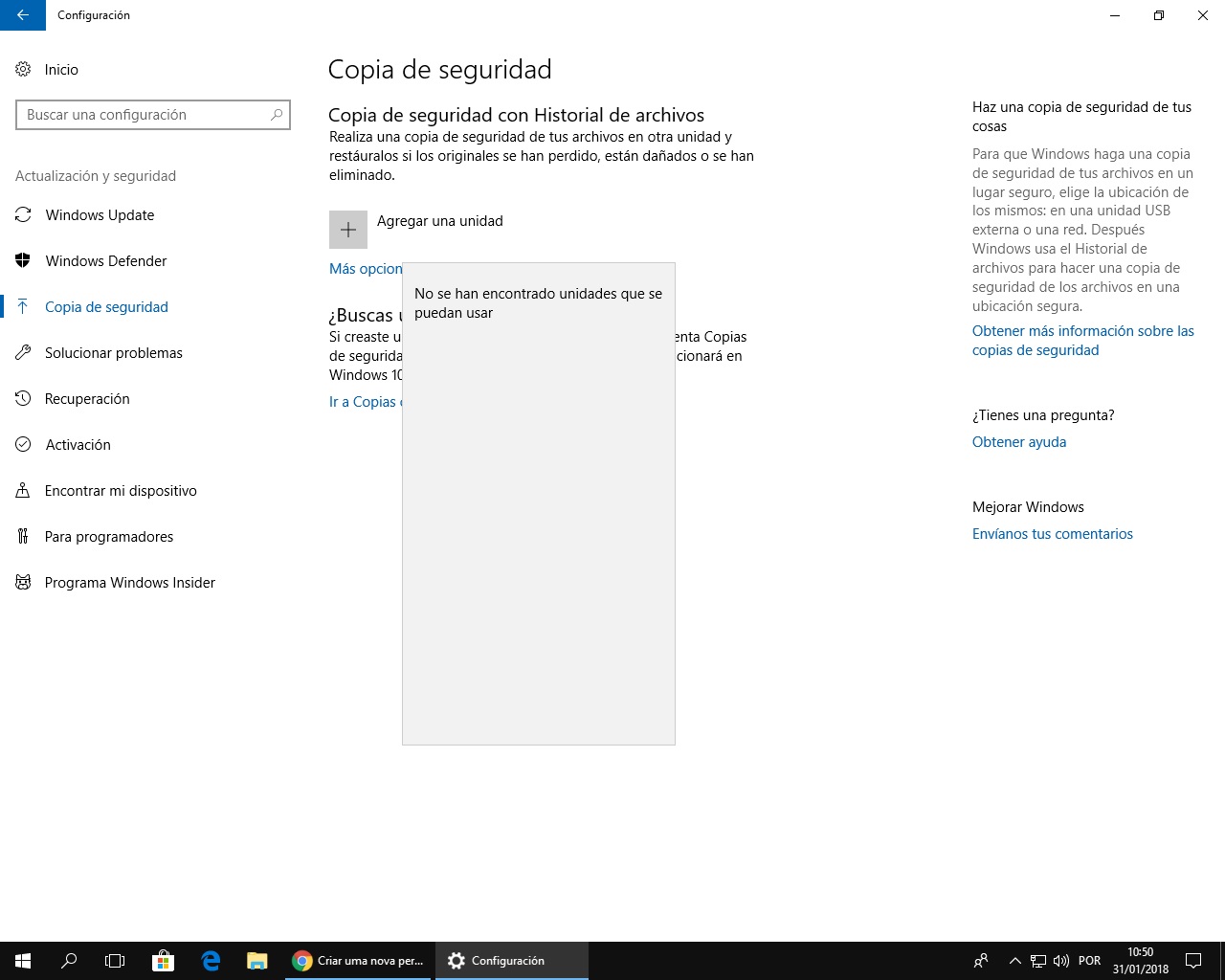Click 'Agregar una unidad' label
The width and height of the screenshot is (1225, 980).
[x=440, y=221]
